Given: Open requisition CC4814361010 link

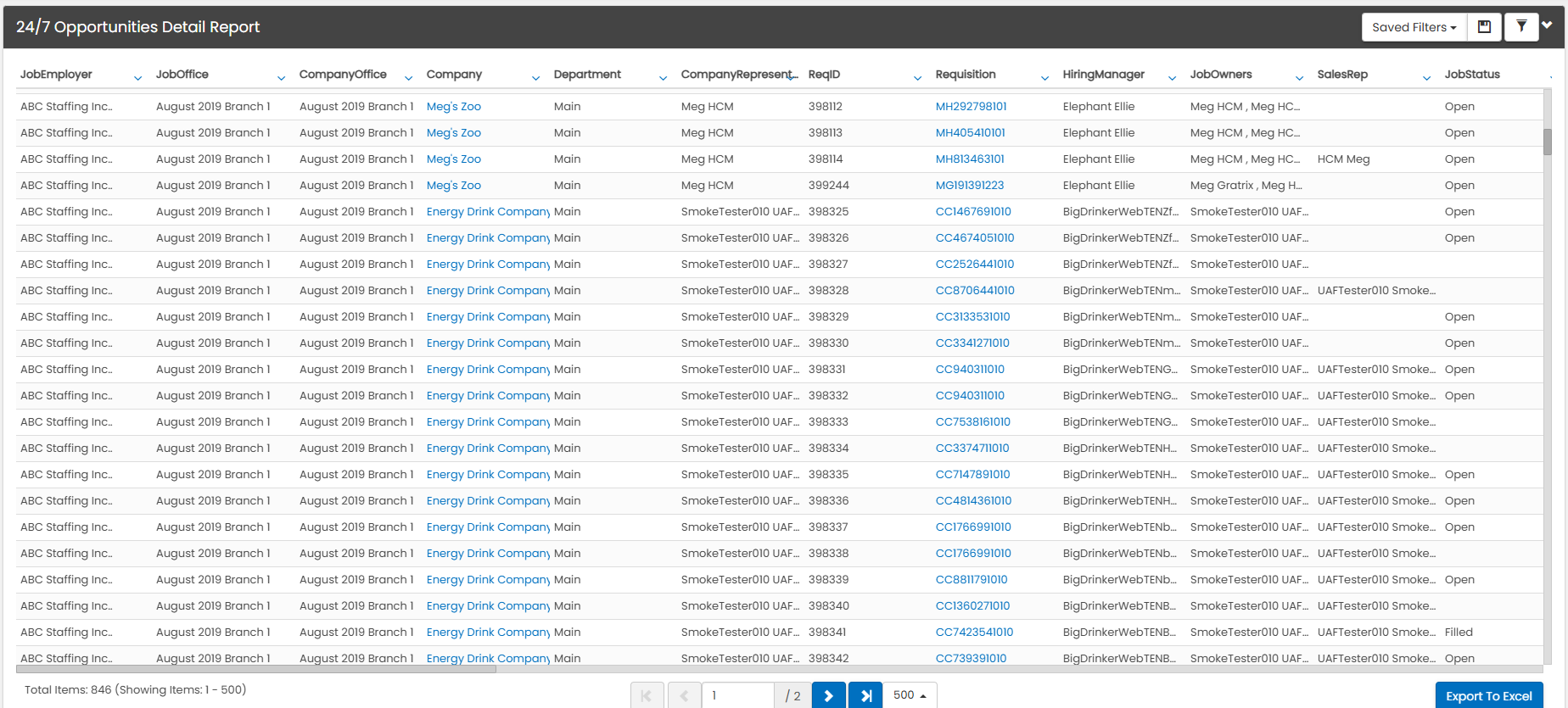Looking at the screenshot, I should [x=974, y=501].
